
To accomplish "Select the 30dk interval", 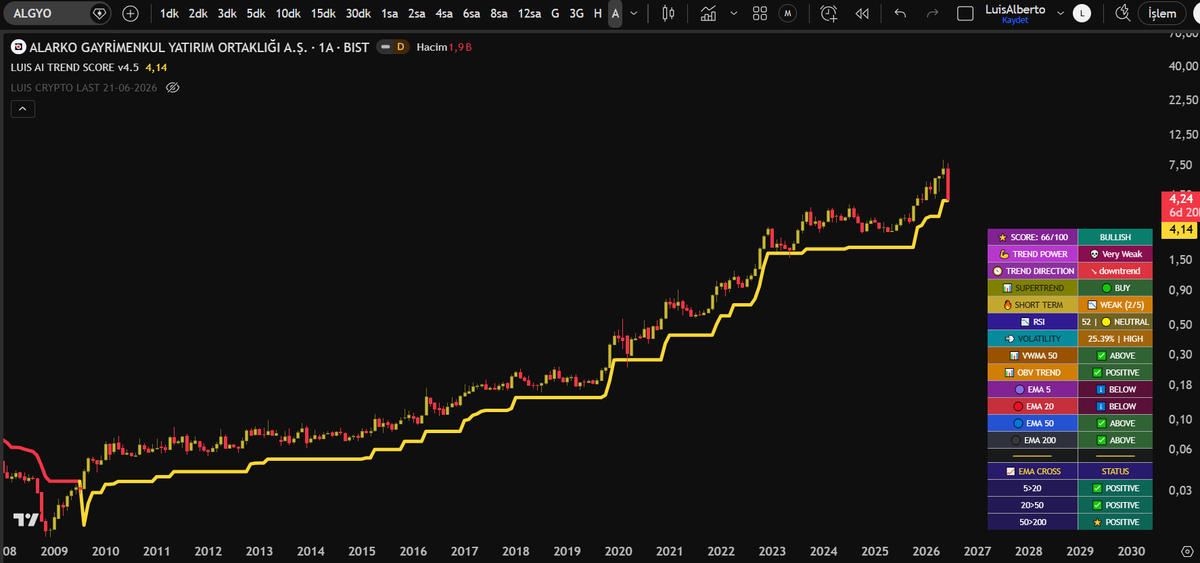I will 358,13.
